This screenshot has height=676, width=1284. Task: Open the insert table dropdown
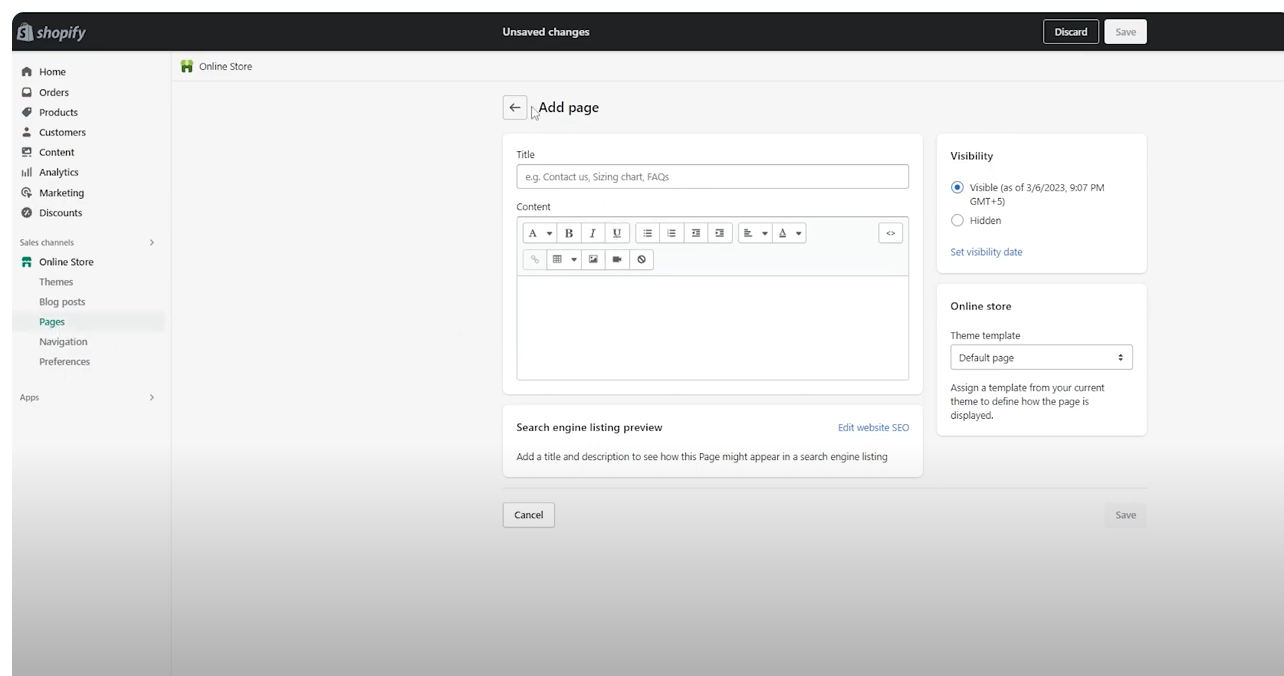[565, 259]
